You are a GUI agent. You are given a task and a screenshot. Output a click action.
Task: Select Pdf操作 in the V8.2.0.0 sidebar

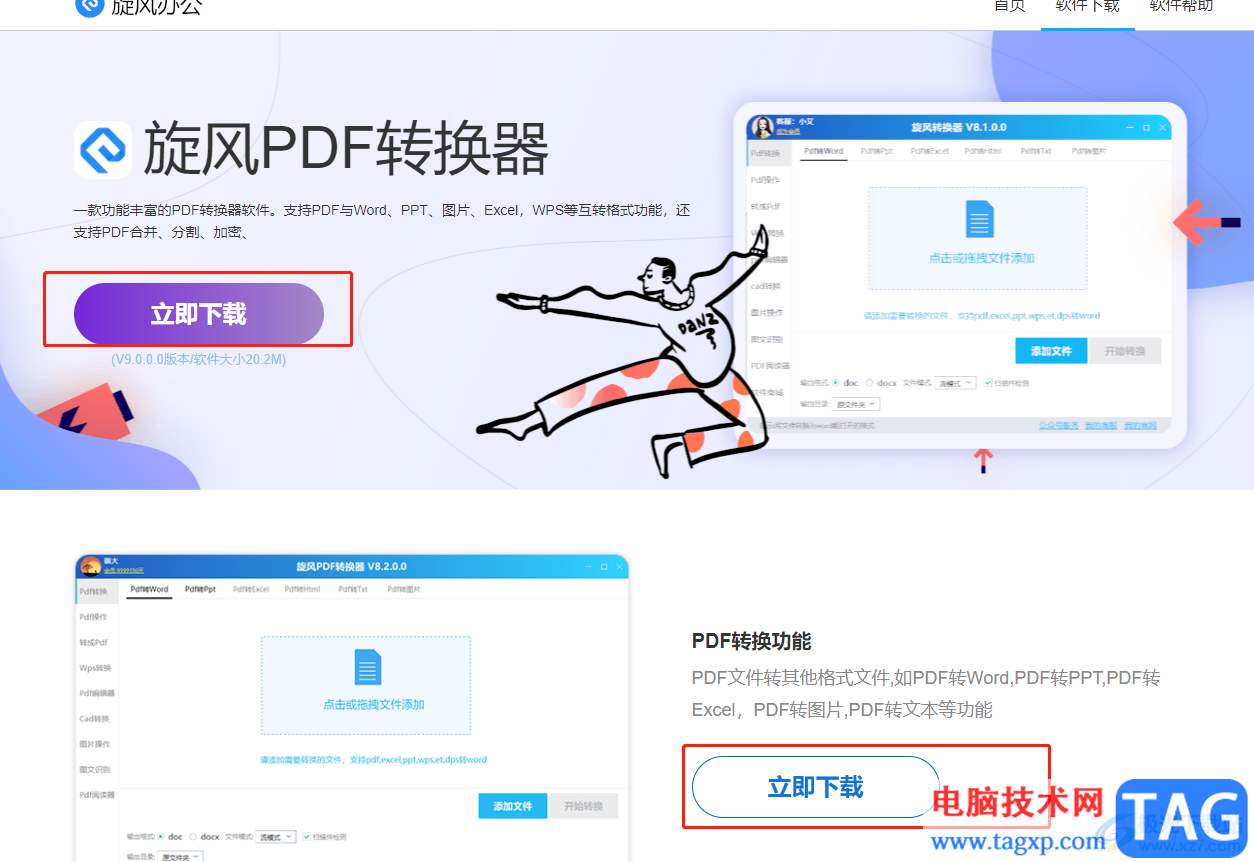tap(93, 617)
